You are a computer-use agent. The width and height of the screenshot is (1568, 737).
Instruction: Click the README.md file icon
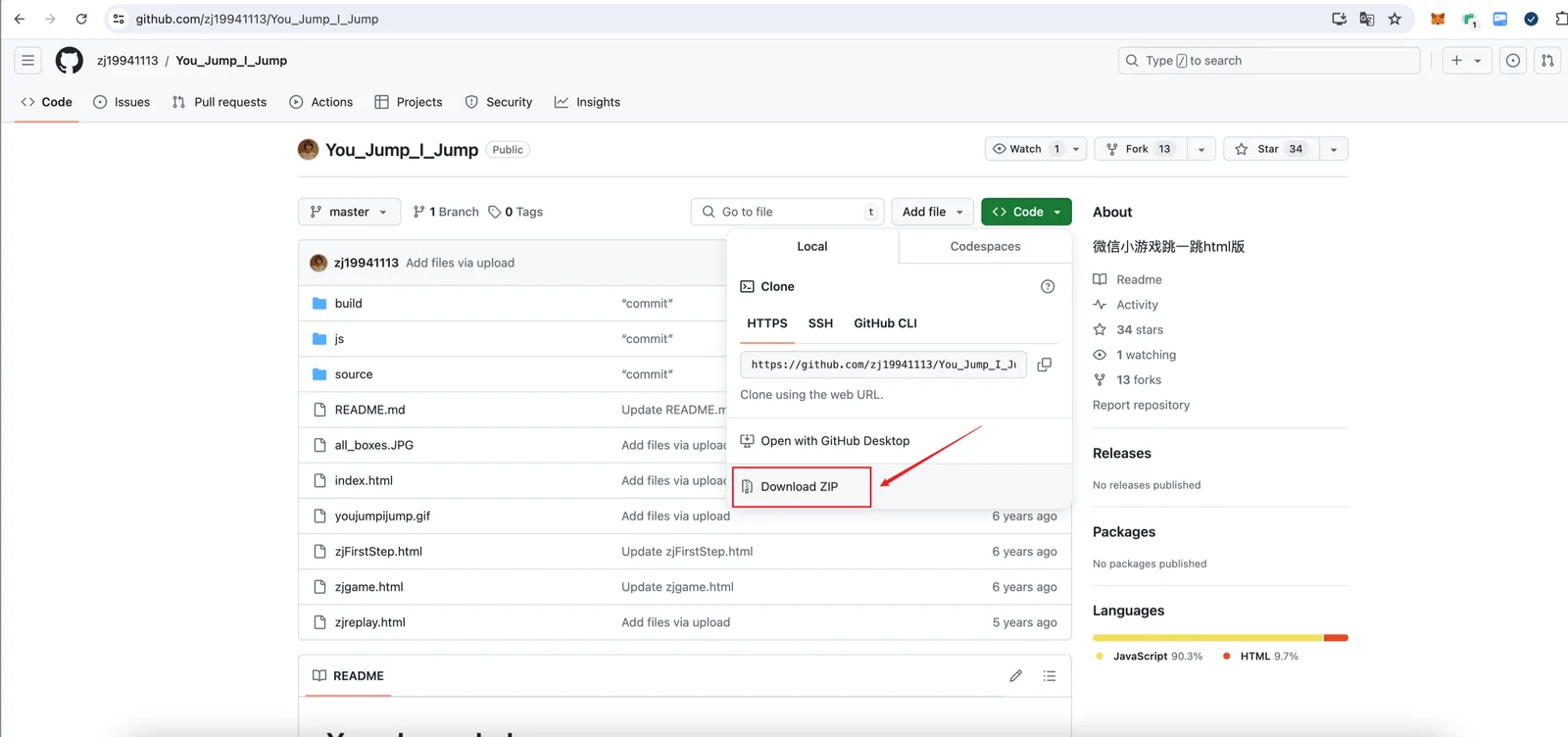pos(319,410)
